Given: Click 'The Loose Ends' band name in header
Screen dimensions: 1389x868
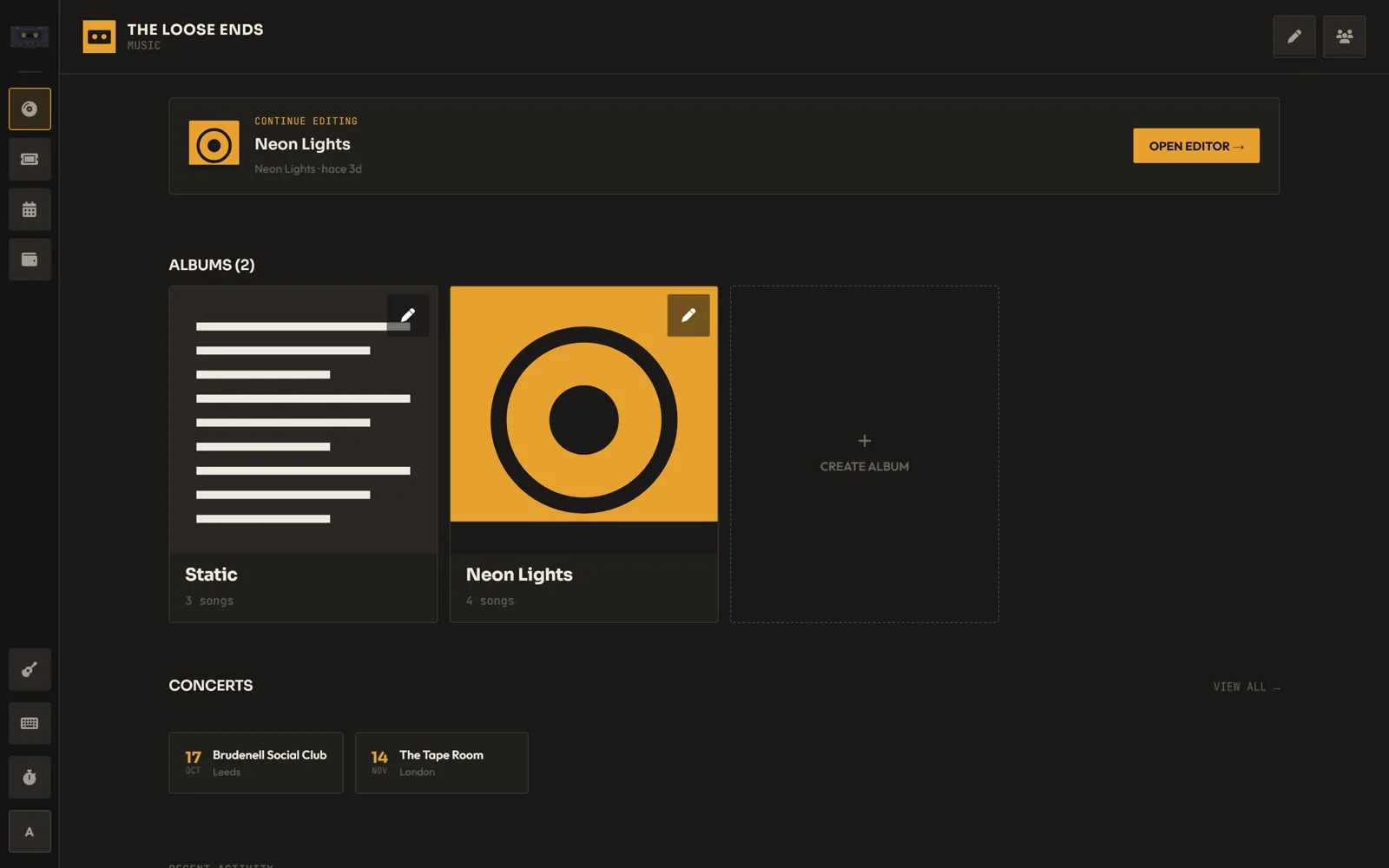Looking at the screenshot, I should pos(195,30).
